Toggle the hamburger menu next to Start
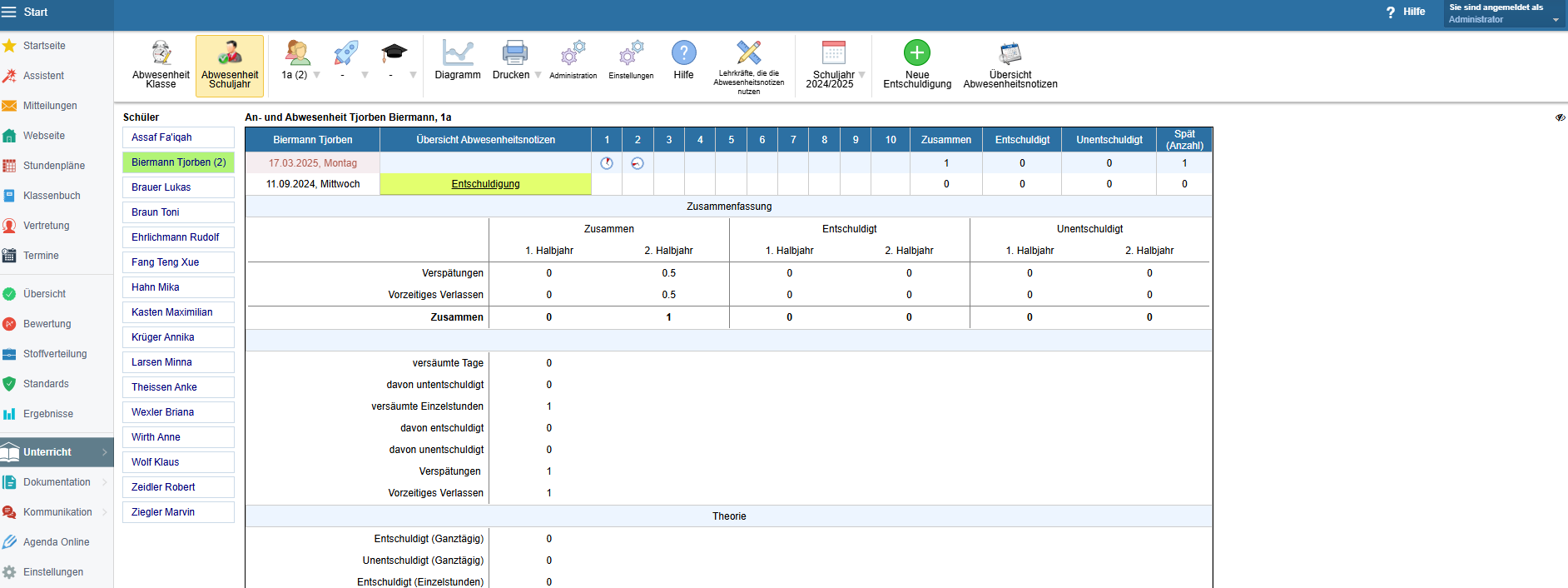This screenshot has width=1568, height=588. 9,12
